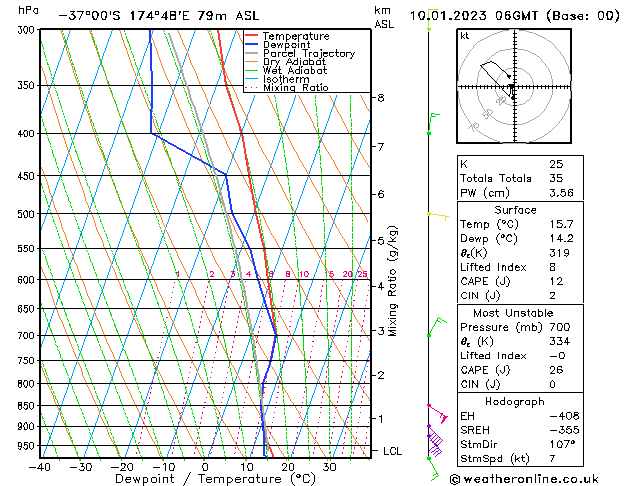
Task: Click the Most Unstable Pressure value 700
Action: point(560,327)
